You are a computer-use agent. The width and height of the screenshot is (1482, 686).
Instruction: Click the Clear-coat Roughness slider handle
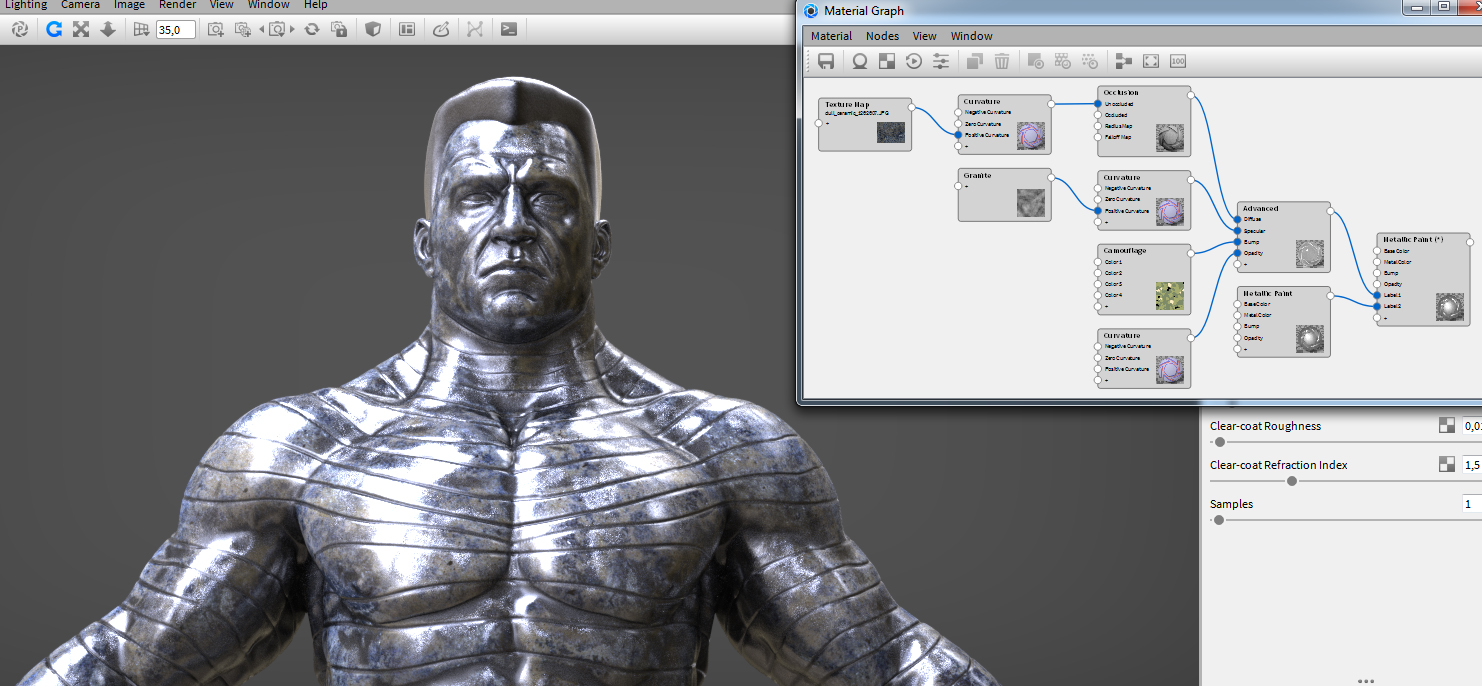(x=1219, y=442)
